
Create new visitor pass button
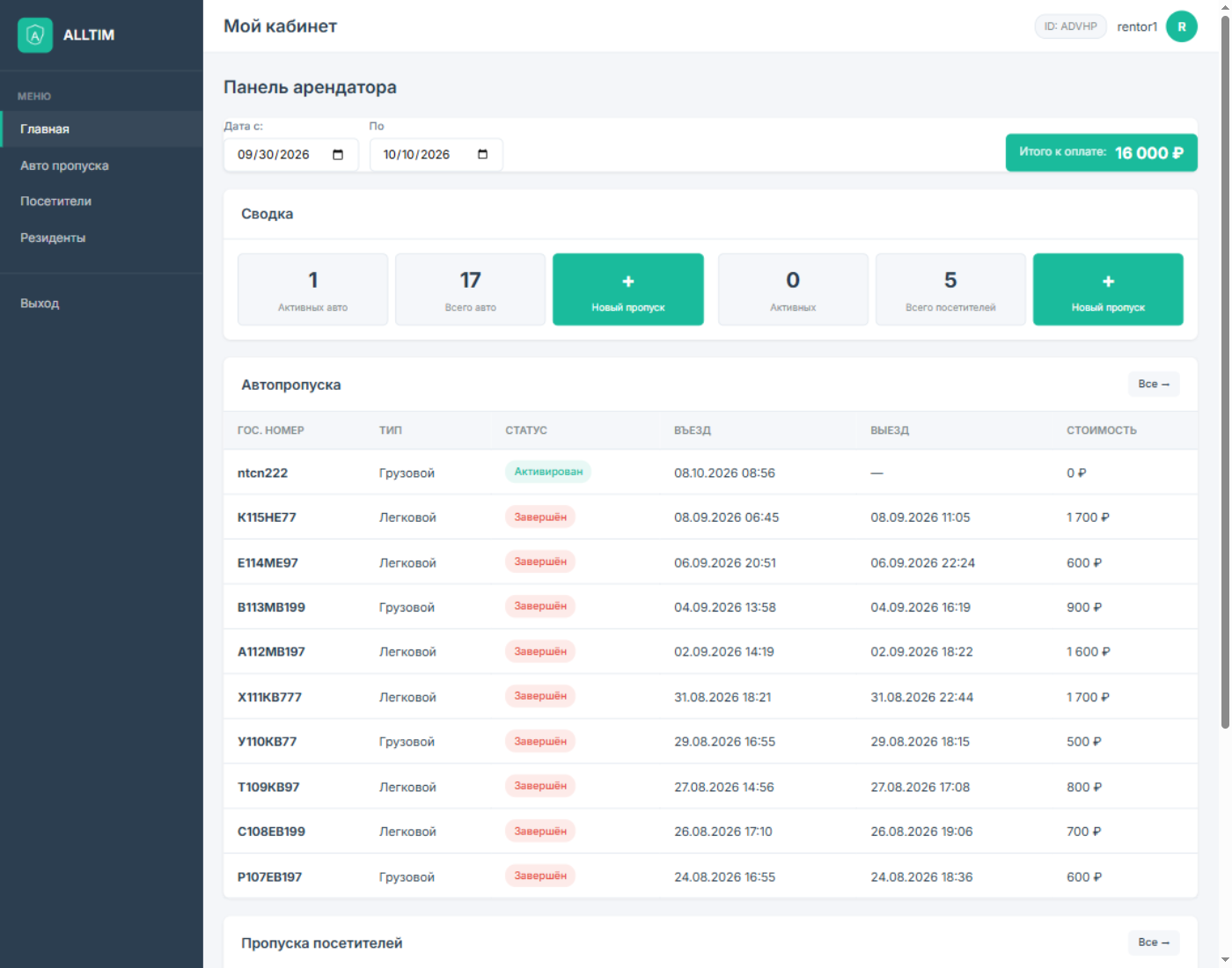(1108, 290)
